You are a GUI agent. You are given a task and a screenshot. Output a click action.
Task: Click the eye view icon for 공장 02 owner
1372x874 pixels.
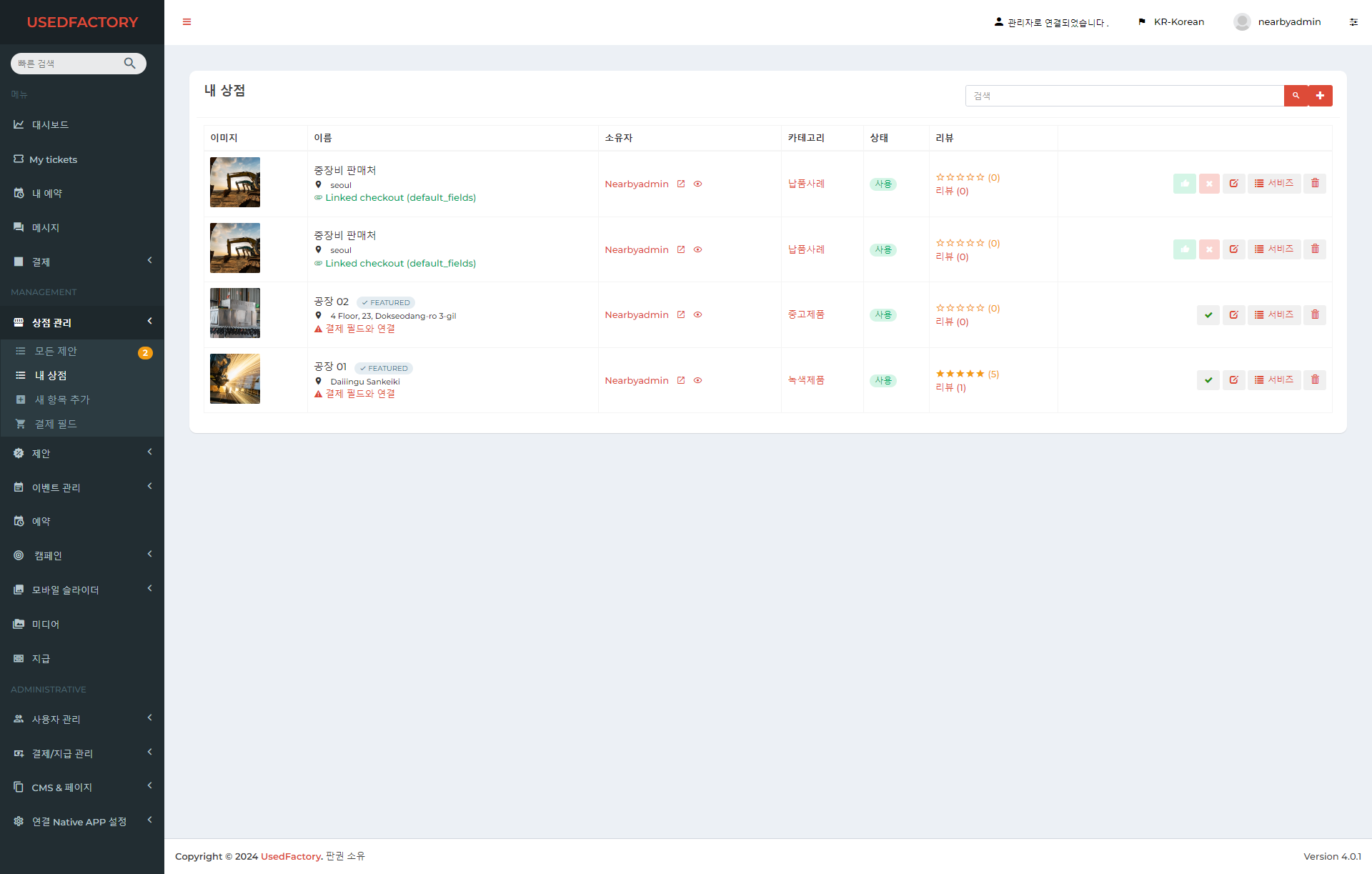(x=697, y=315)
